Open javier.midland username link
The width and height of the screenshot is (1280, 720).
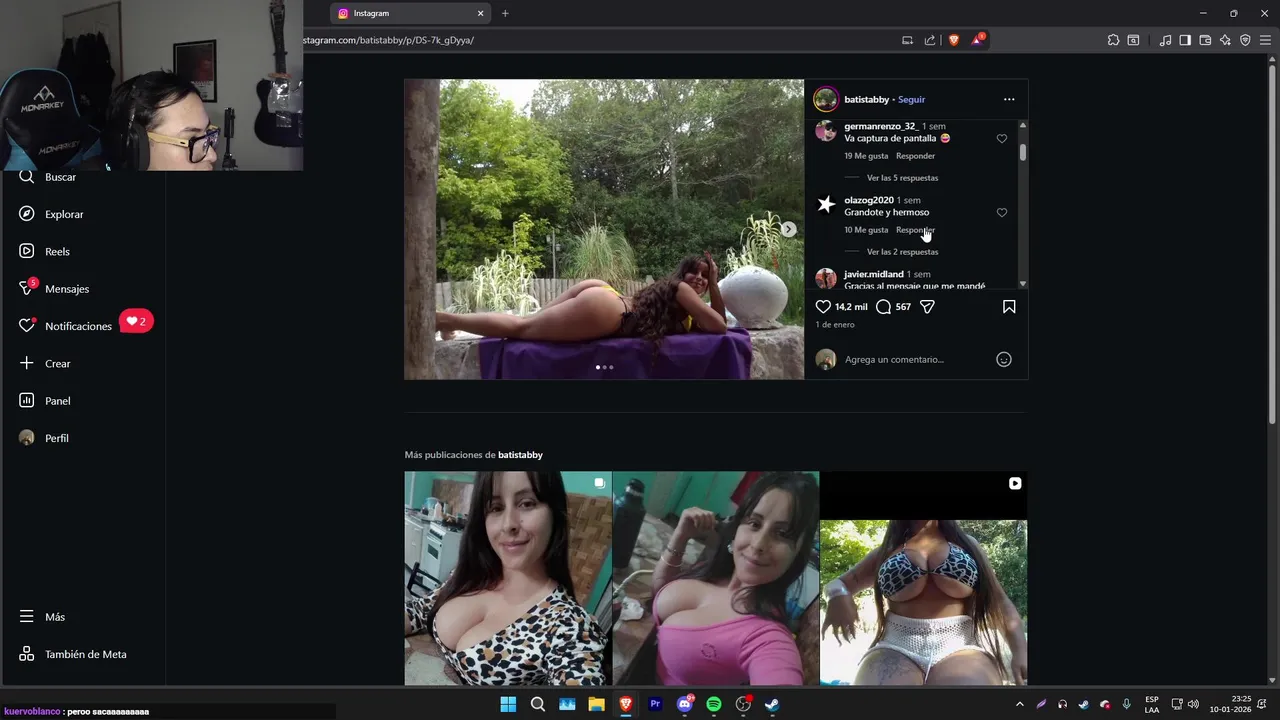(x=874, y=274)
